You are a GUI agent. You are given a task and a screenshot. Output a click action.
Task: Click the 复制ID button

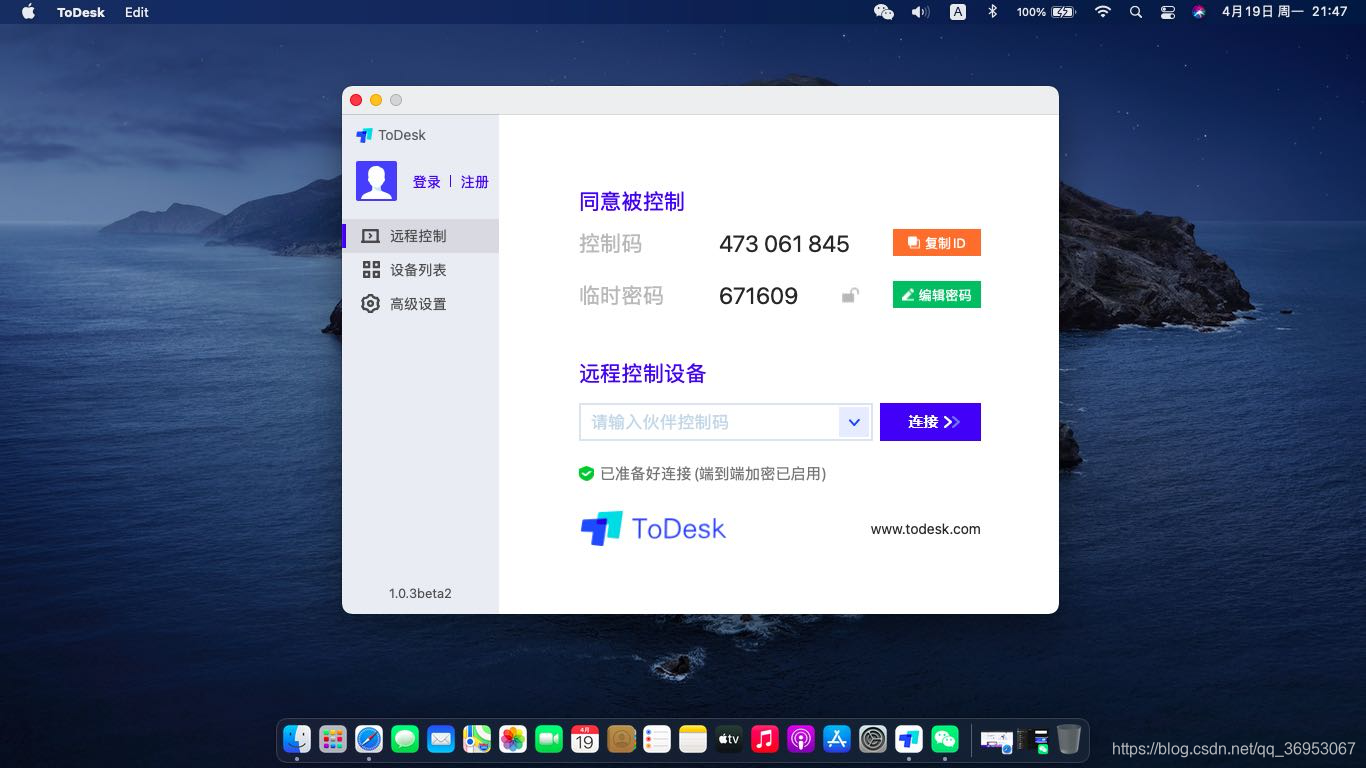[x=937, y=243]
